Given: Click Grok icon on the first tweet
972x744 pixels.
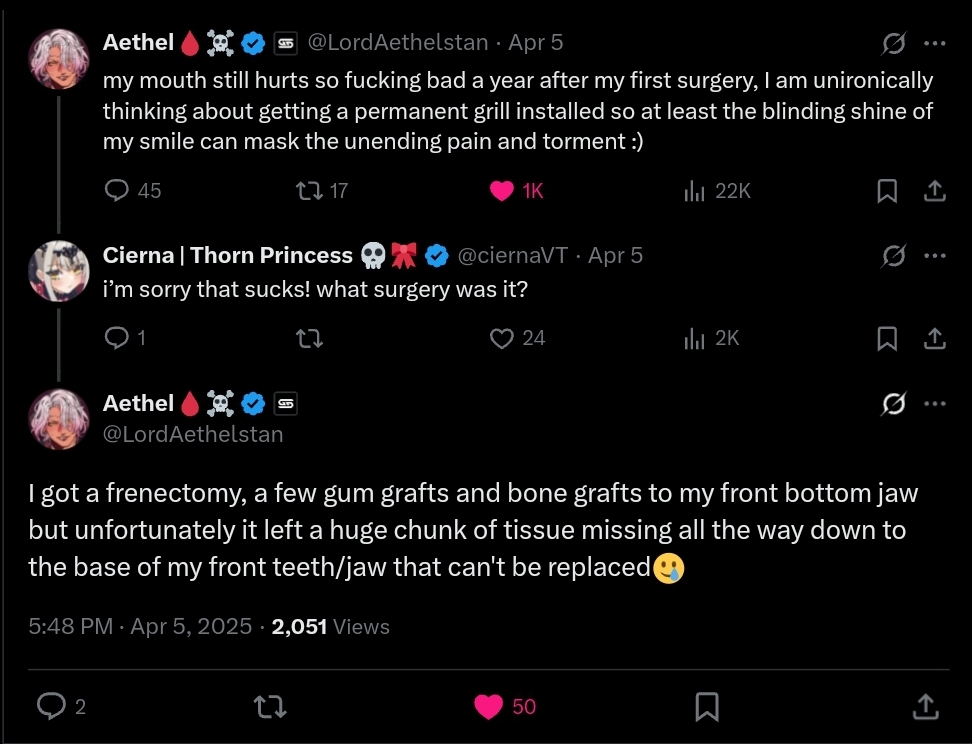Looking at the screenshot, I should coord(893,43).
